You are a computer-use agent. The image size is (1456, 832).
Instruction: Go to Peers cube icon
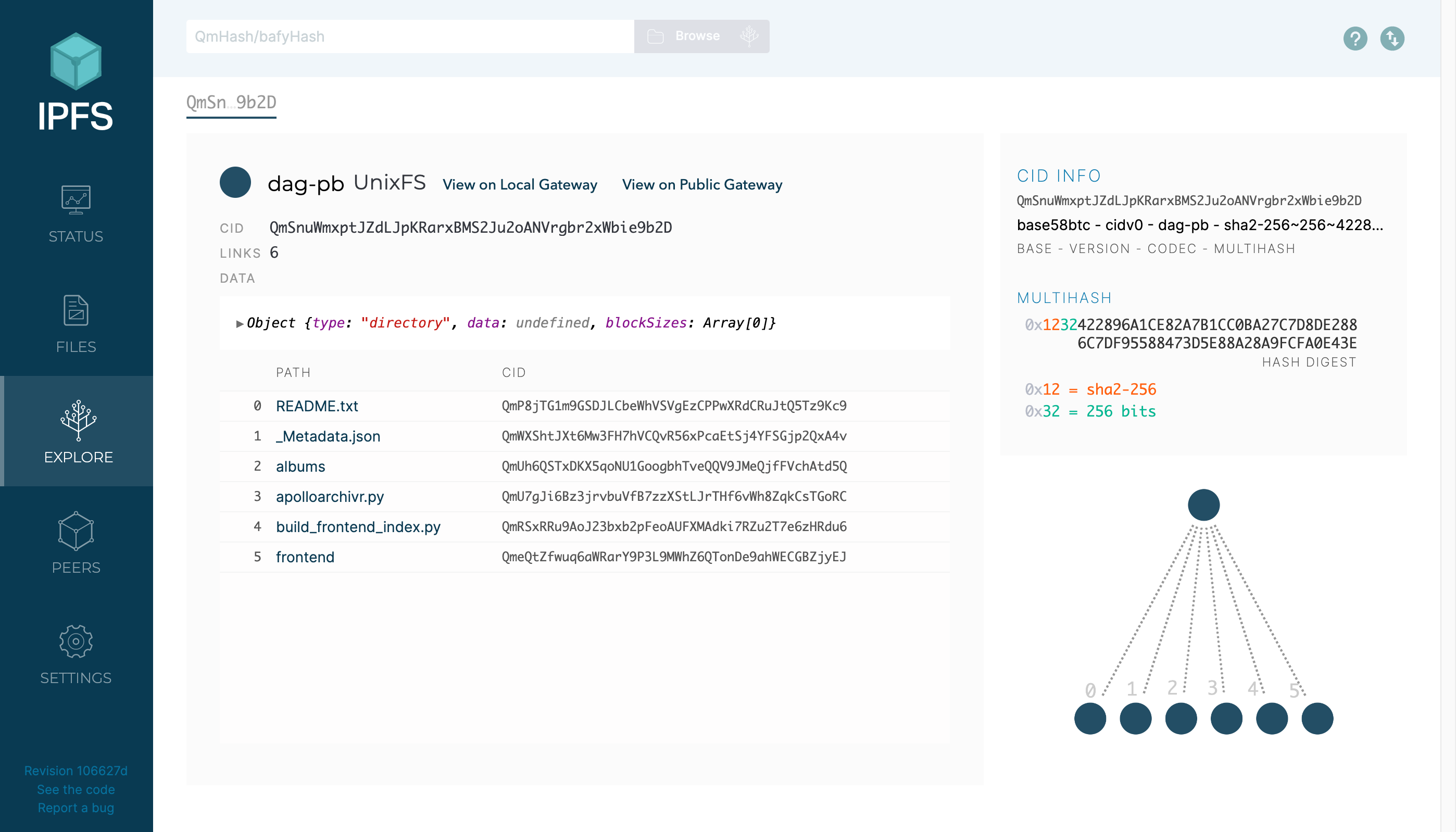click(76, 531)
